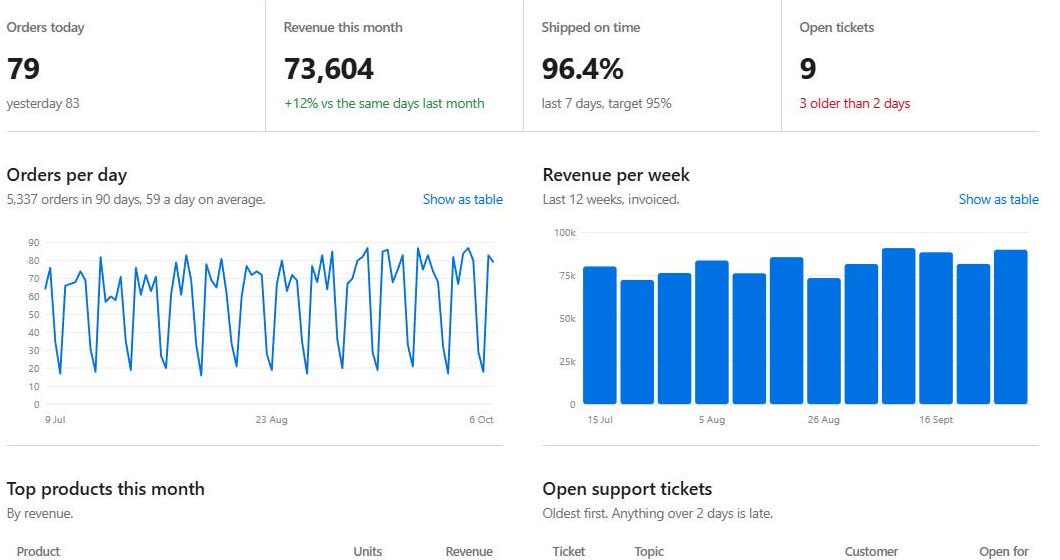Screen dimensions: 1060x560
Task: Click the revenue bar above 26 Aug
Action: coord(824,341)
